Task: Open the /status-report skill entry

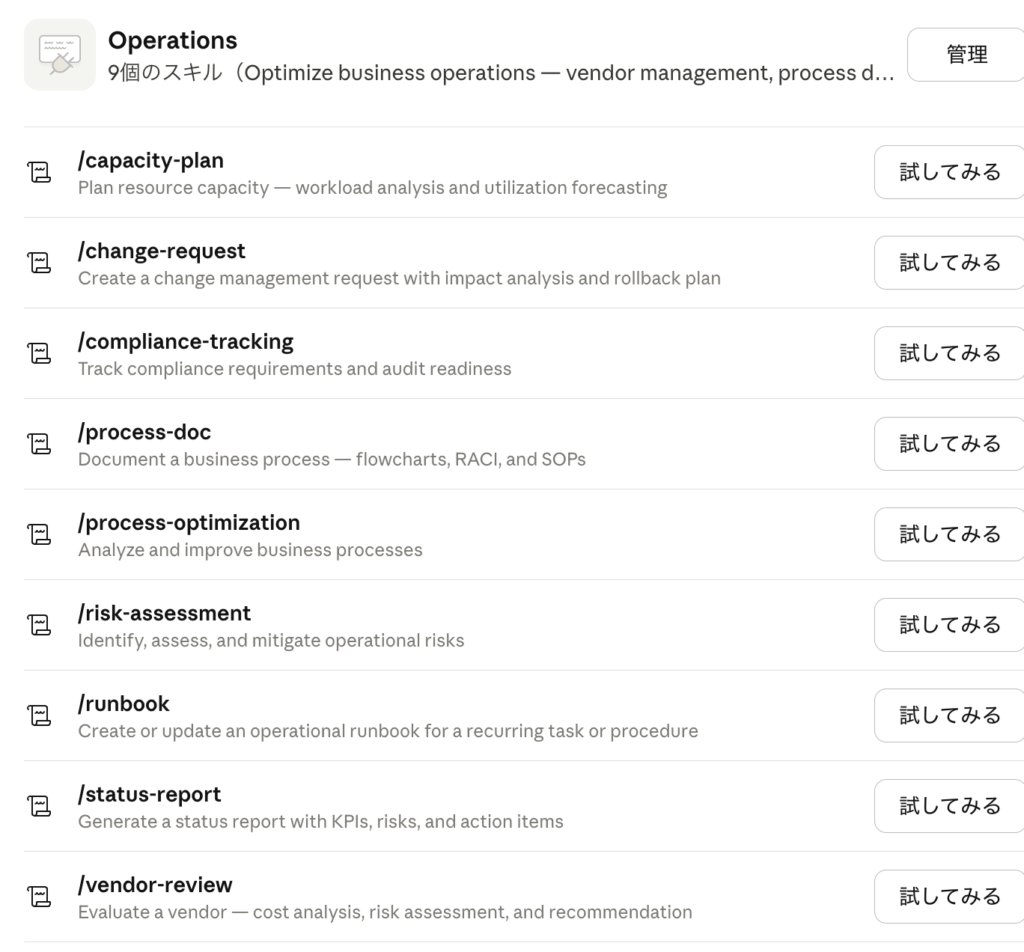Action: point(149,794)
